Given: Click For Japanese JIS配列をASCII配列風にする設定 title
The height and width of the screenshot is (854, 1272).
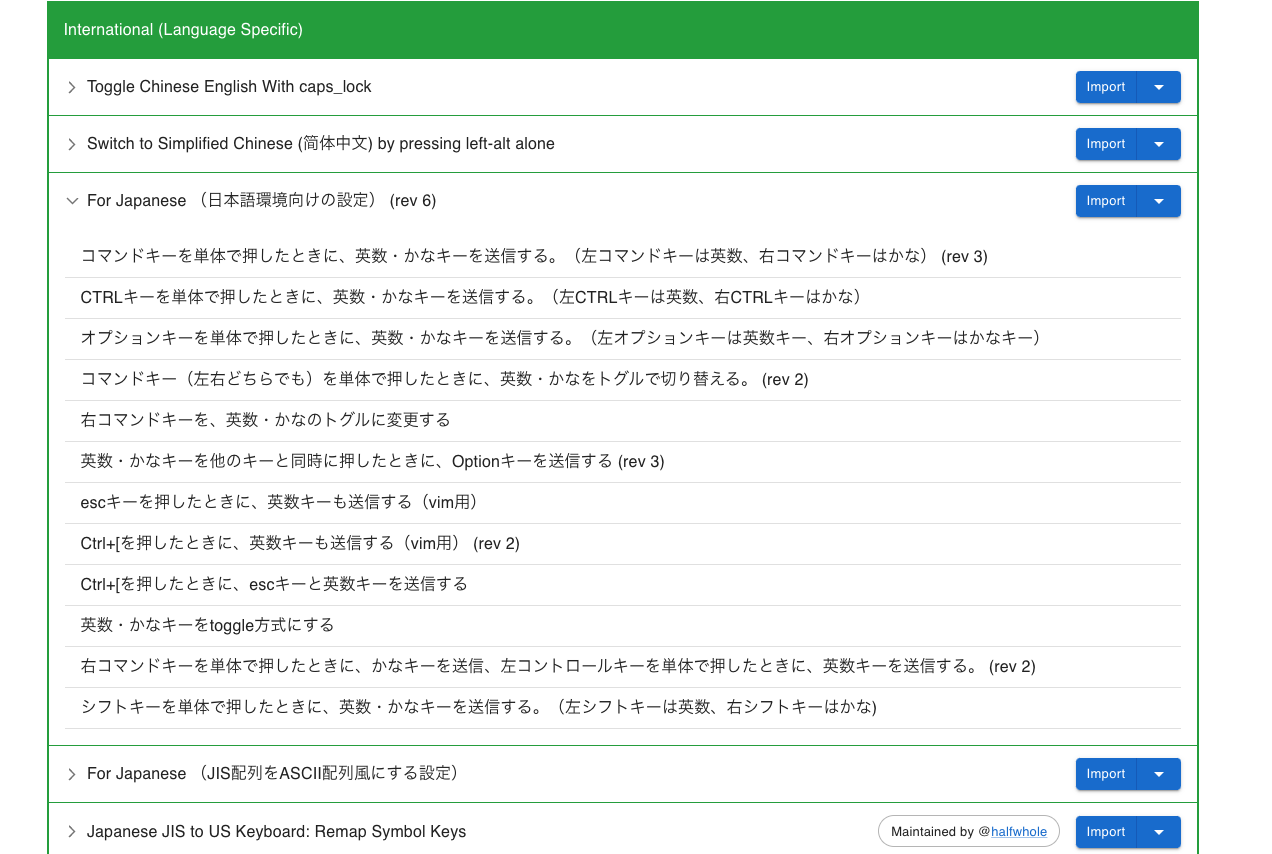Looking at the screenshot, I should click(273, 774).
